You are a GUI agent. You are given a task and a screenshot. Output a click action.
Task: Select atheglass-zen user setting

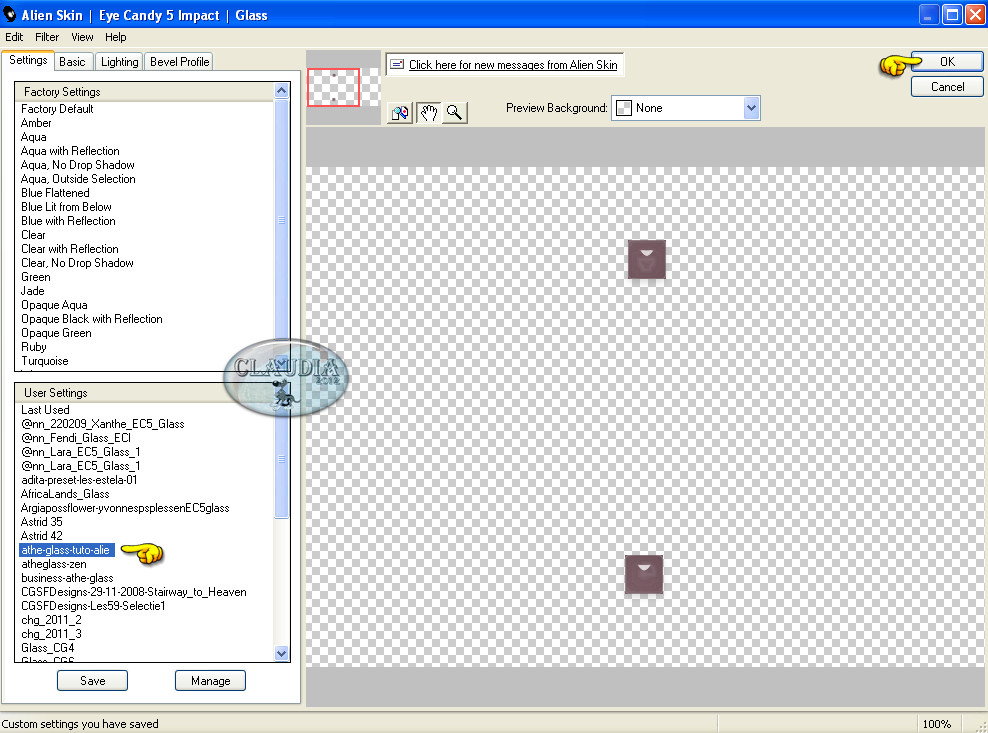pos(54,564)
